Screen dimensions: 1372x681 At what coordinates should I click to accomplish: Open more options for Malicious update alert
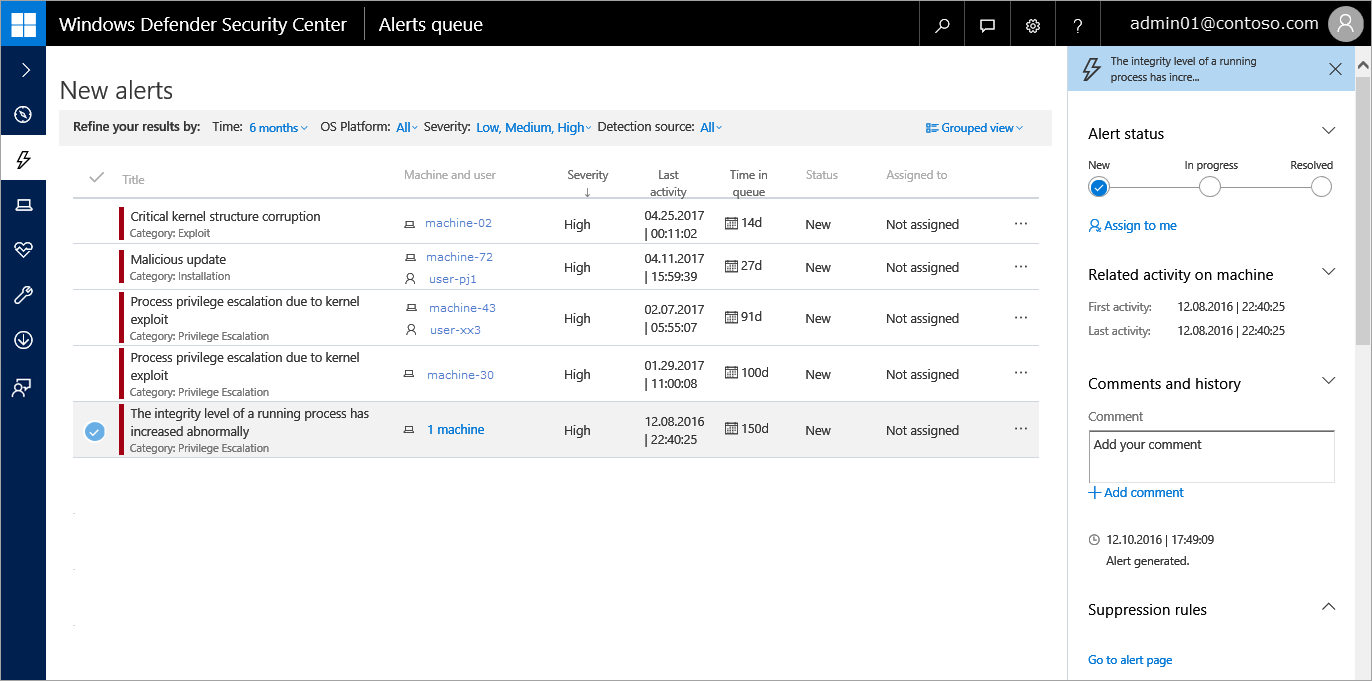1020,267
